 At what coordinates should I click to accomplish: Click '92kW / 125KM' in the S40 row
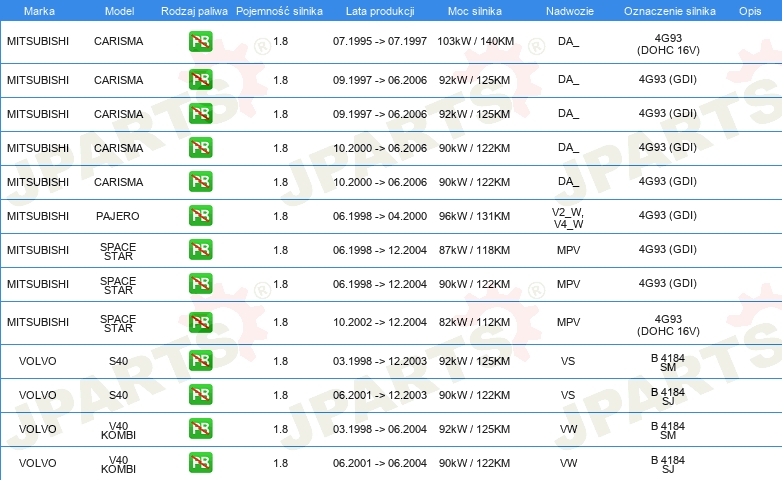coord(474,361)
